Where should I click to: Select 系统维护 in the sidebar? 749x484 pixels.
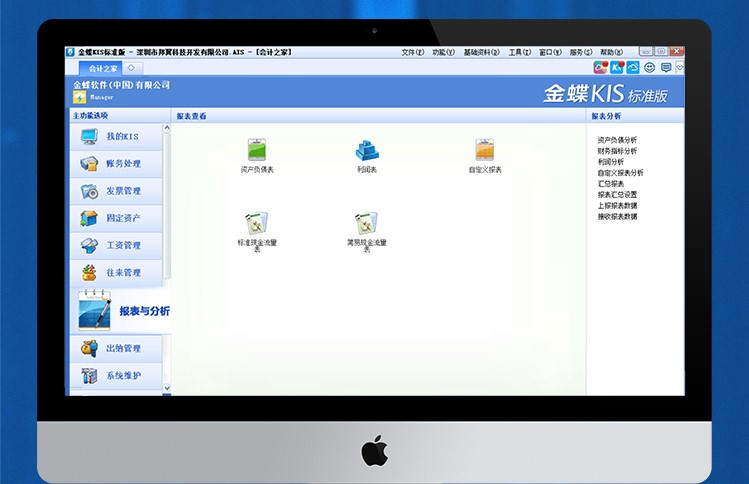point(116,376)
